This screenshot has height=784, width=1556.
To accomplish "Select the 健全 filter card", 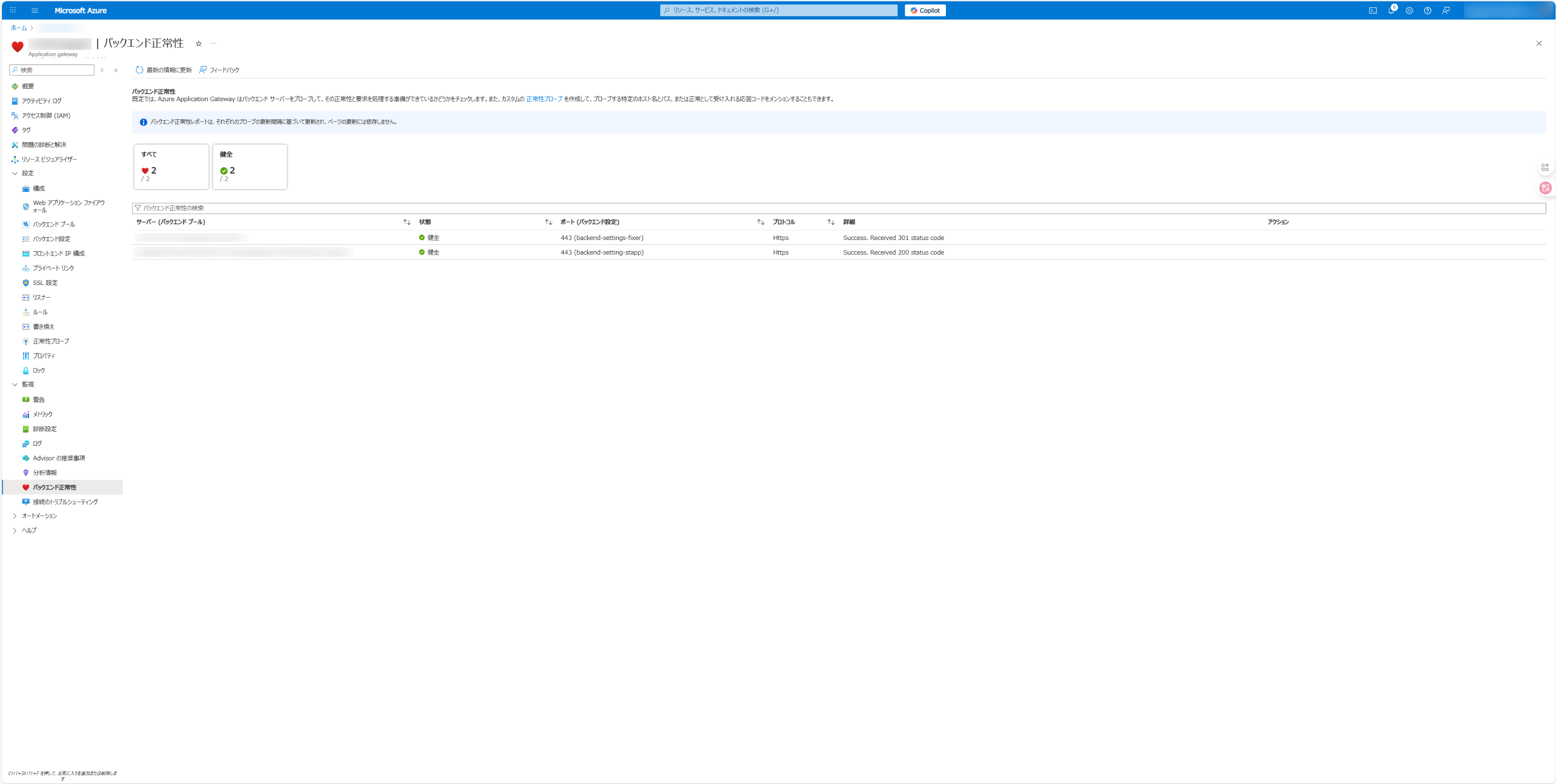I will click(249, 167).
